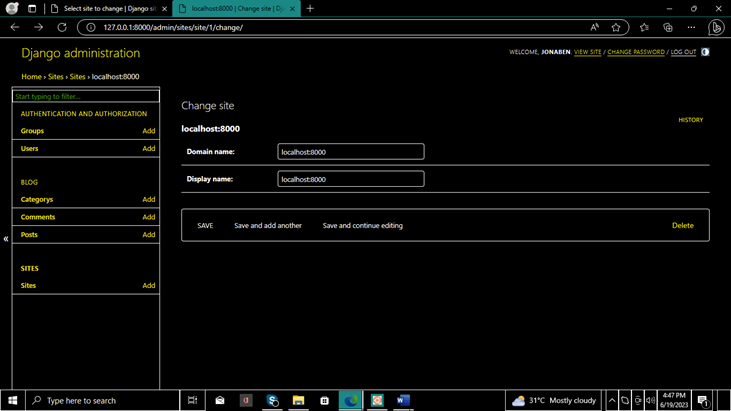Click Save and add another
731x411 pixels.
tap(268, 226)
